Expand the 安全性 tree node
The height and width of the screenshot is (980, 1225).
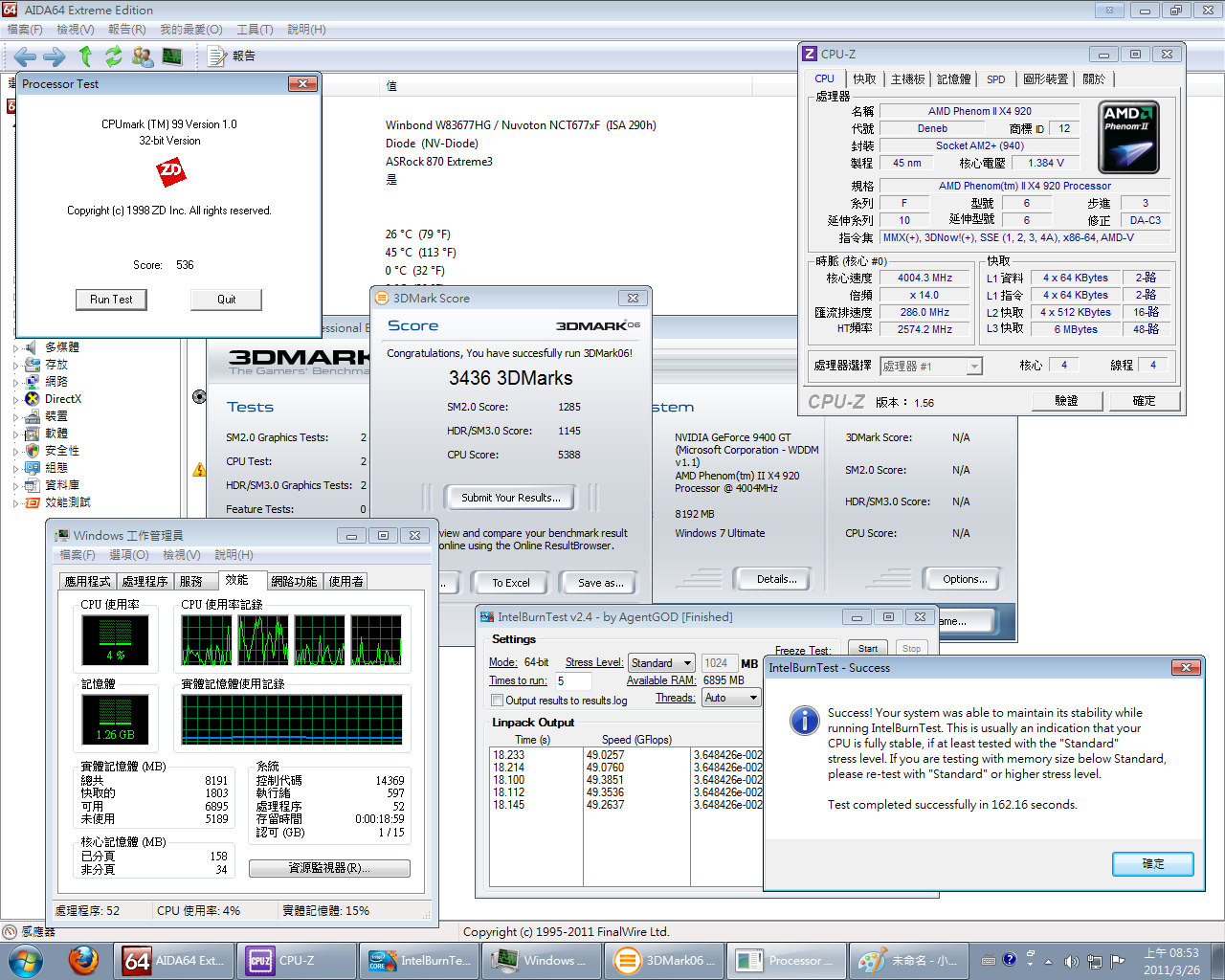[x=16, y=452]
